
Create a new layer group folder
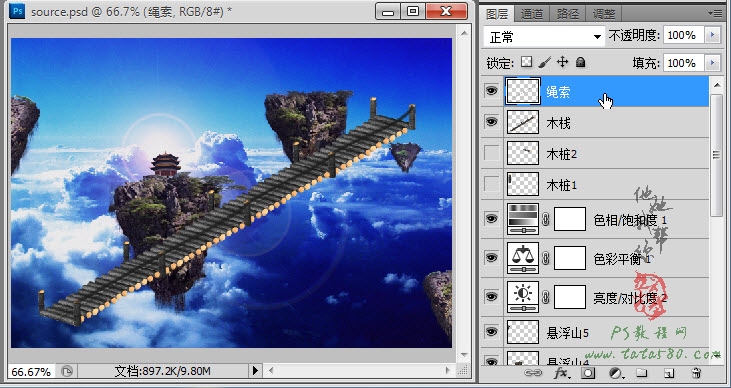(x=642, y=373)
